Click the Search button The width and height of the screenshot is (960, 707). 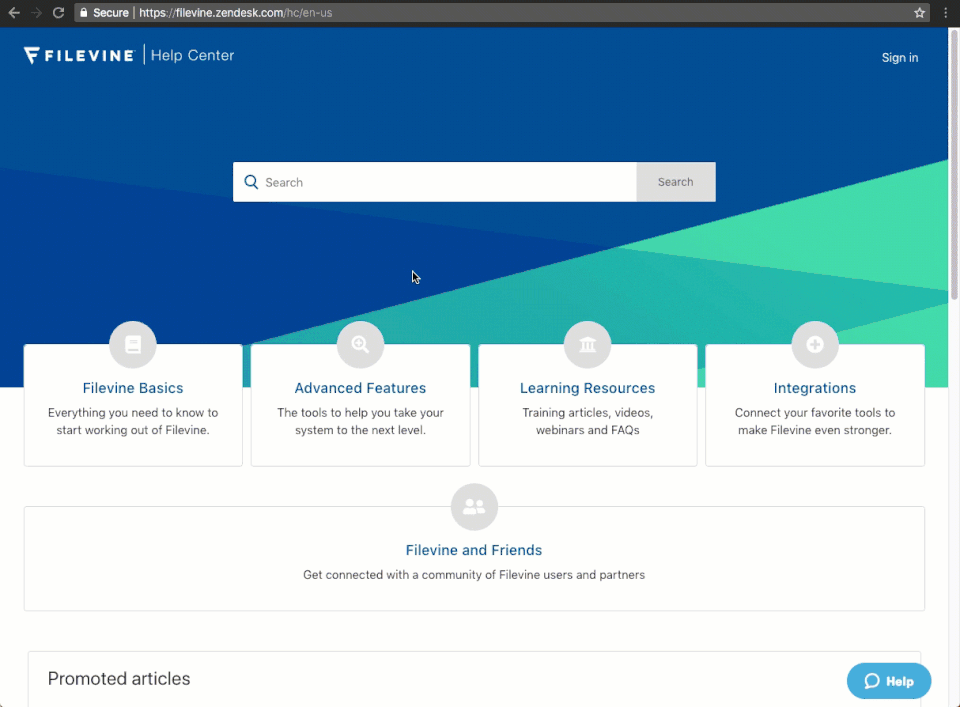pyautogui.click(x=676, y=182)
